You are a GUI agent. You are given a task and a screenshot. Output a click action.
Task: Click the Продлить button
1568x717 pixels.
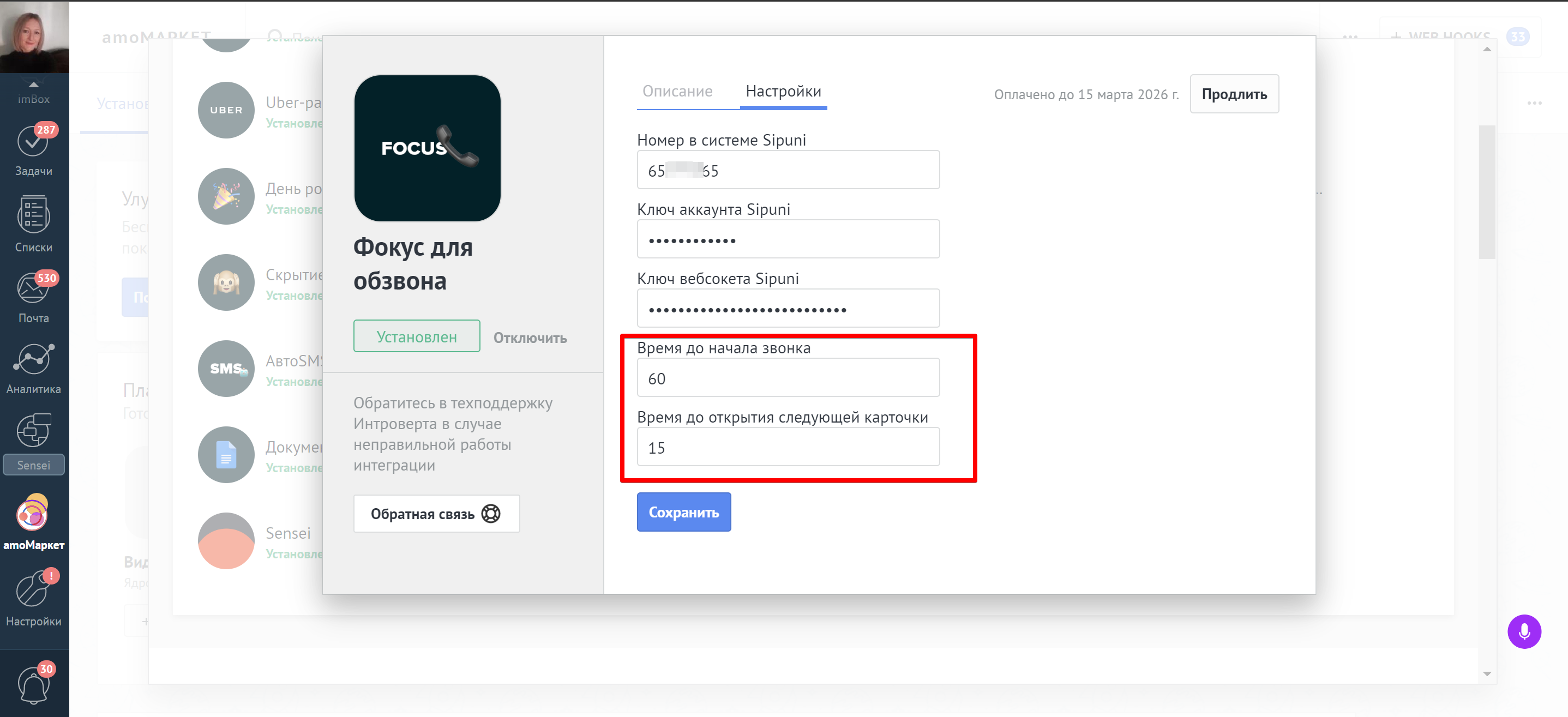pos(1234,94)
